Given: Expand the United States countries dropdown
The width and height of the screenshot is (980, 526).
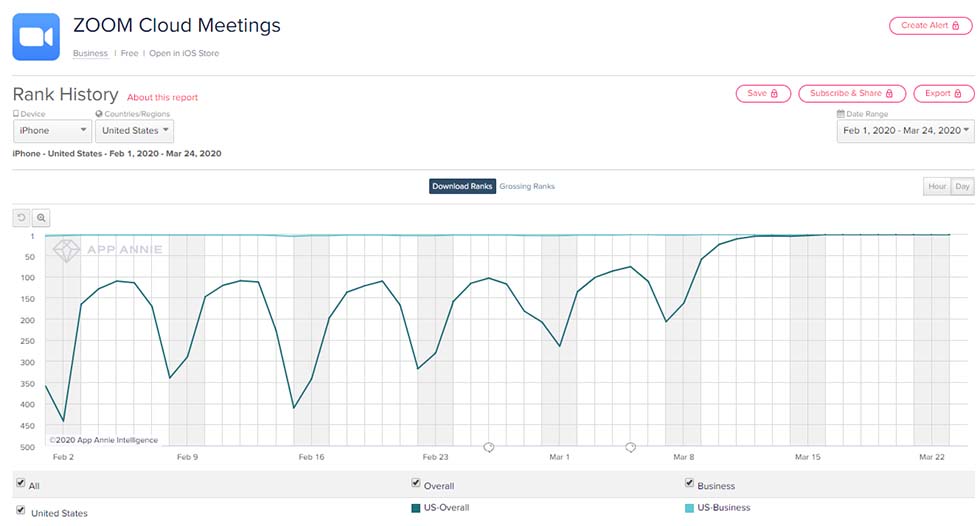Looking at the screenshot, I should (134, 131).
